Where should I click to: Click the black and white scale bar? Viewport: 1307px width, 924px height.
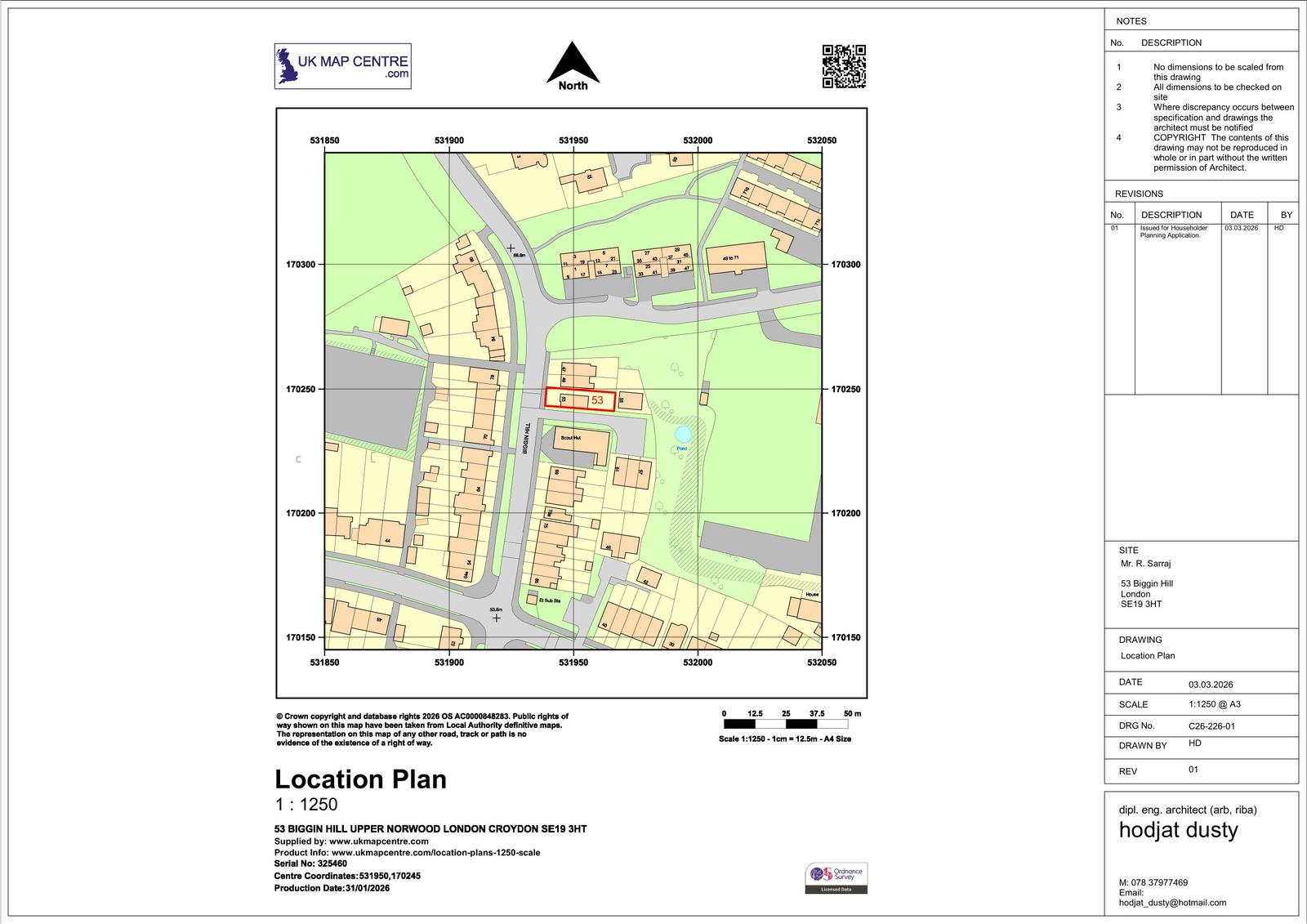(786, 724)
